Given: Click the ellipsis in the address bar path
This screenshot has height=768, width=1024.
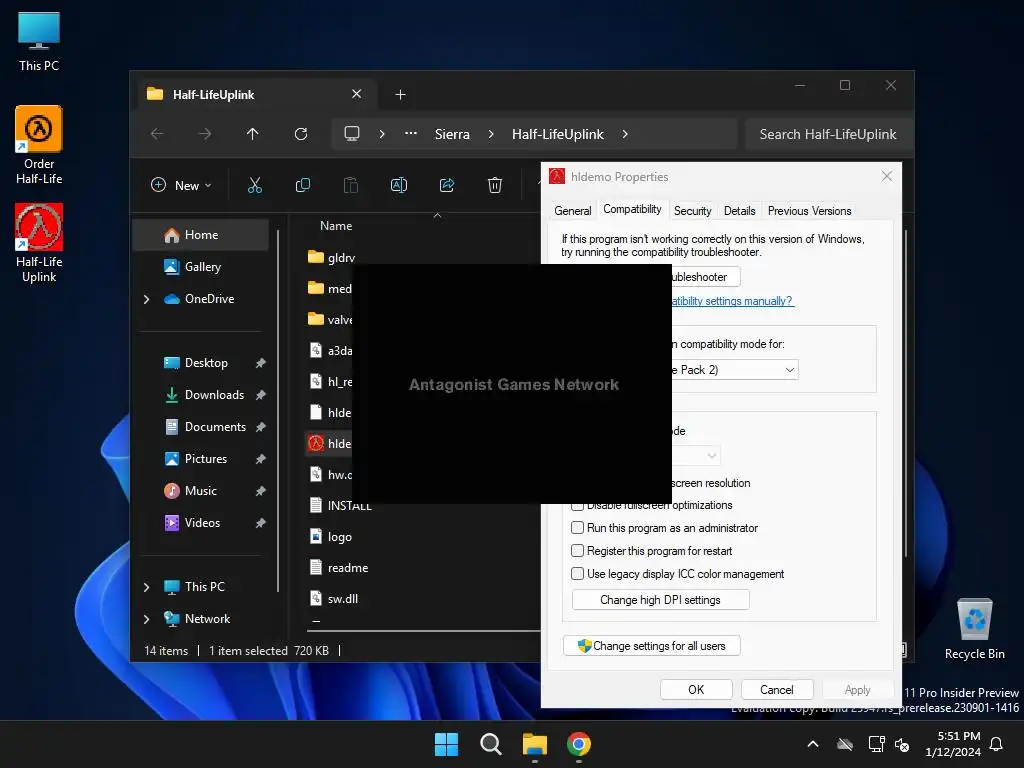Looking at the screenshot, I should (411, 133).
